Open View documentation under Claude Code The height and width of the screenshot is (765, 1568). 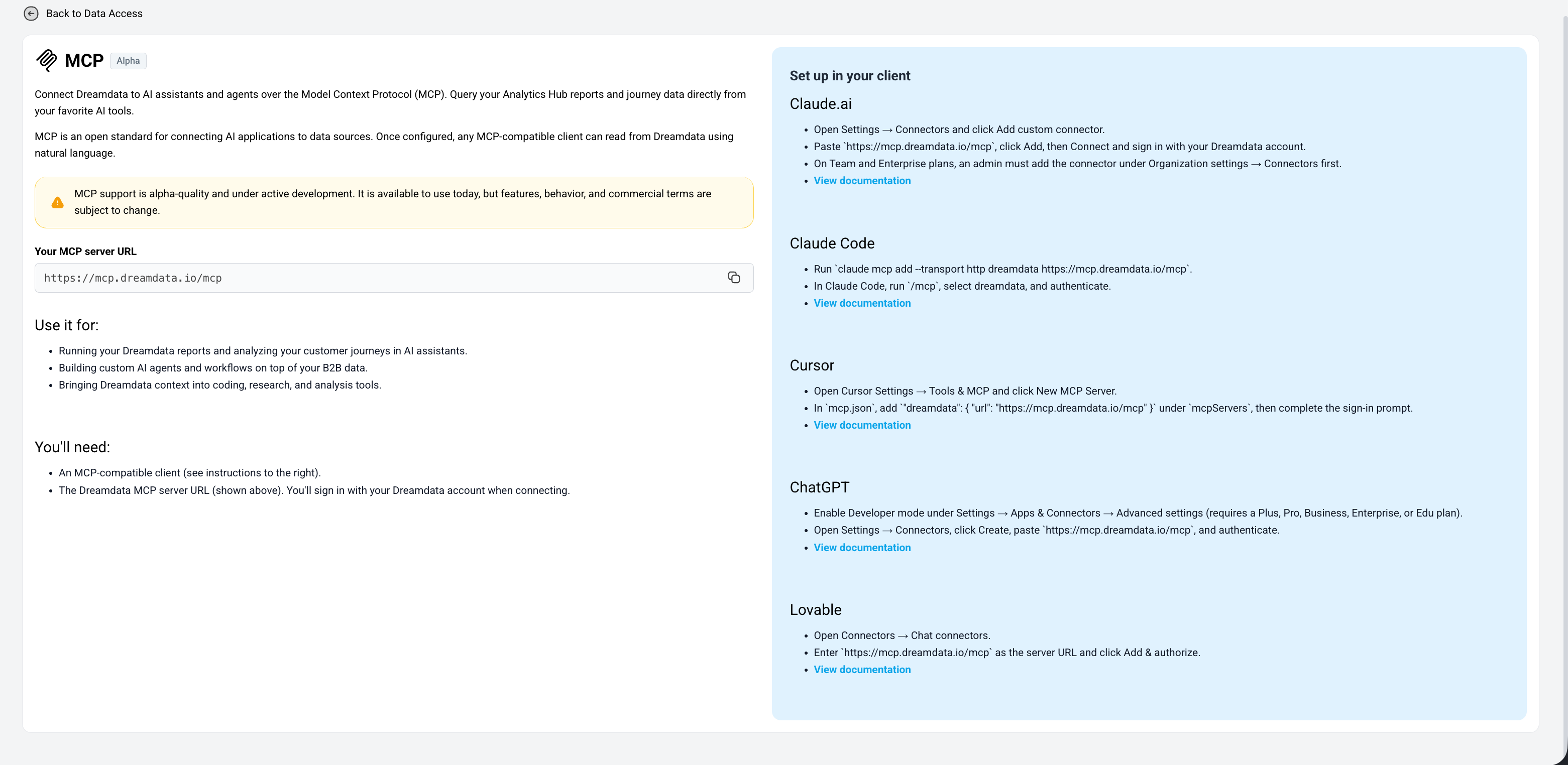pos(862,303)
